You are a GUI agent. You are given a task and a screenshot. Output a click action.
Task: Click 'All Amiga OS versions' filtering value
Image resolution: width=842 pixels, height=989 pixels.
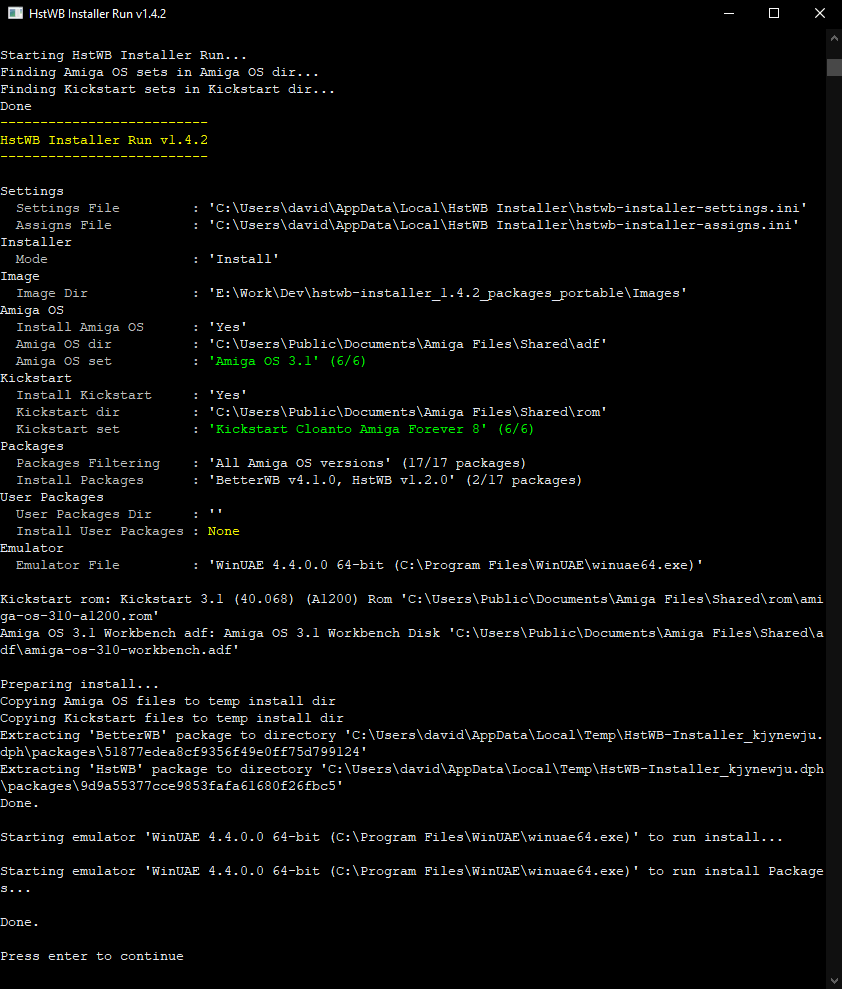tap(367, 464)
